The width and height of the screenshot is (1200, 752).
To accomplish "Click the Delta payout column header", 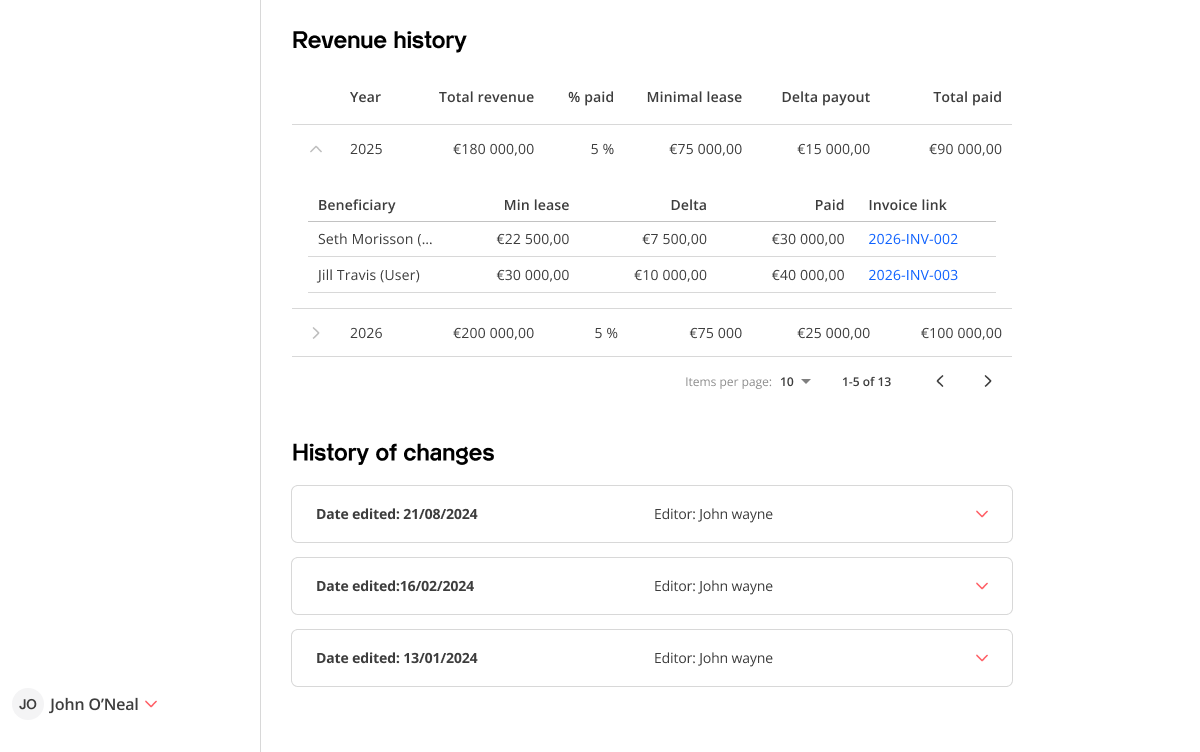I will click(825, 97).
